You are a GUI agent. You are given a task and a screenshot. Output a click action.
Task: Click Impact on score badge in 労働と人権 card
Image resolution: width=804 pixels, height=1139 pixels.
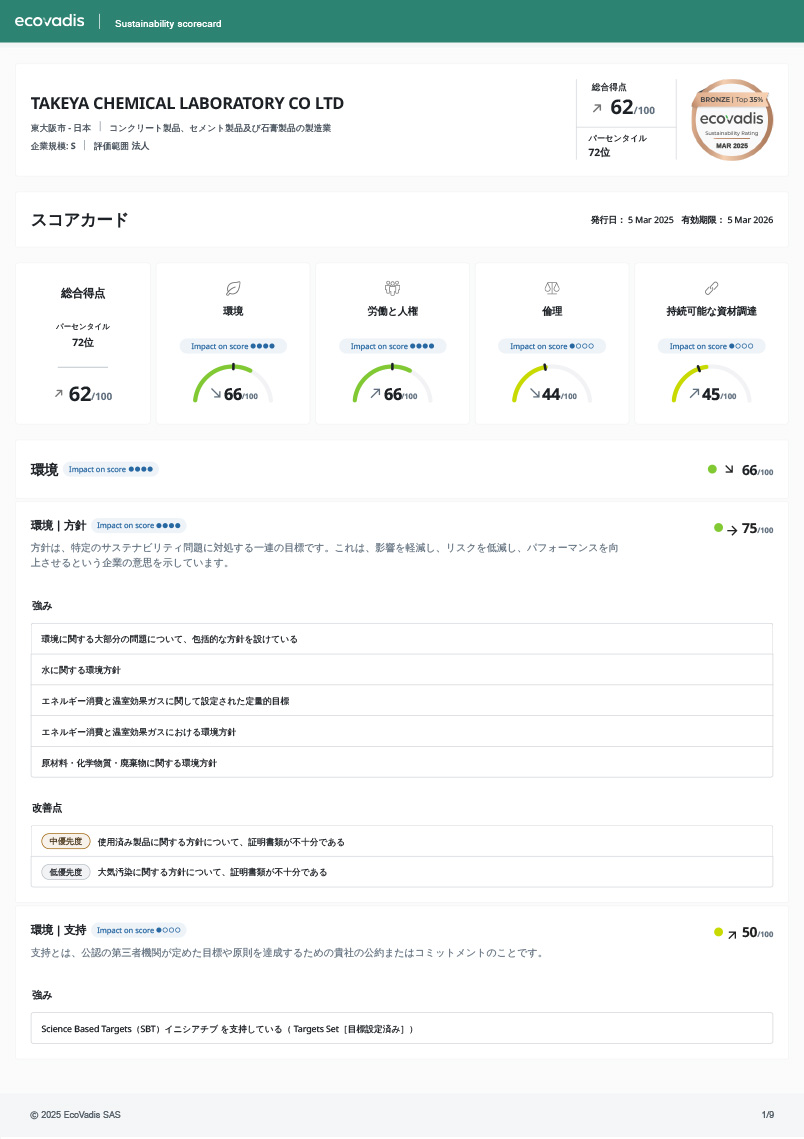[392, 346]
